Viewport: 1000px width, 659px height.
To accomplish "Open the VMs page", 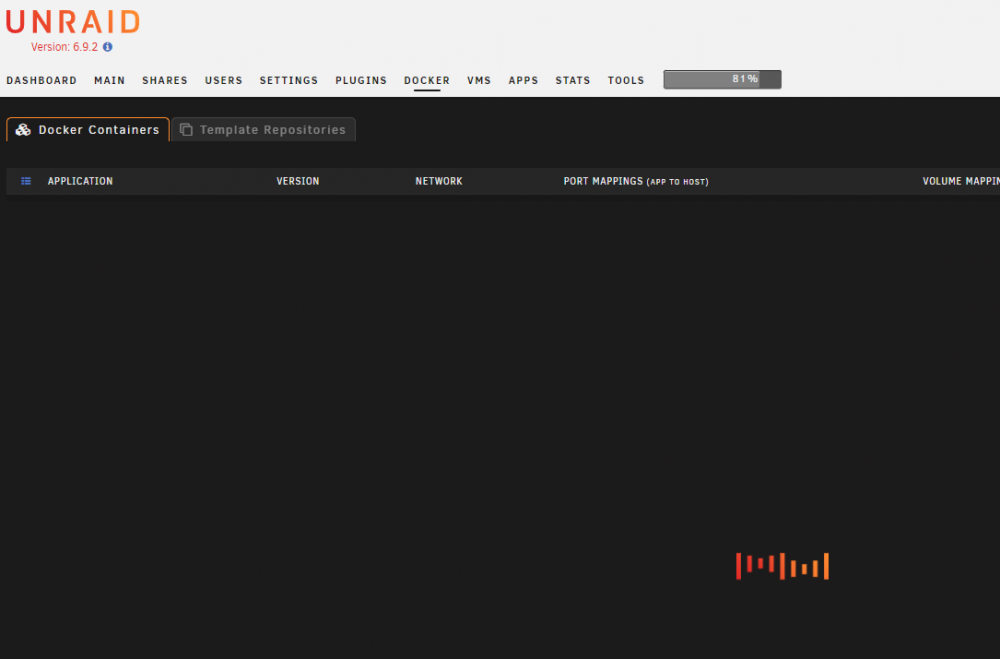I will [479, 80].
